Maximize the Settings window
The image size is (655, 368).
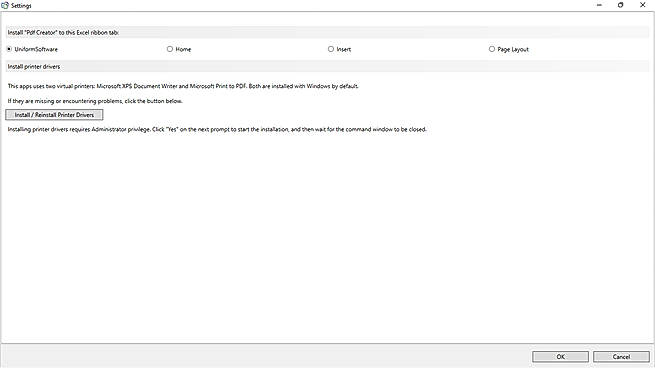coord(620,5)
